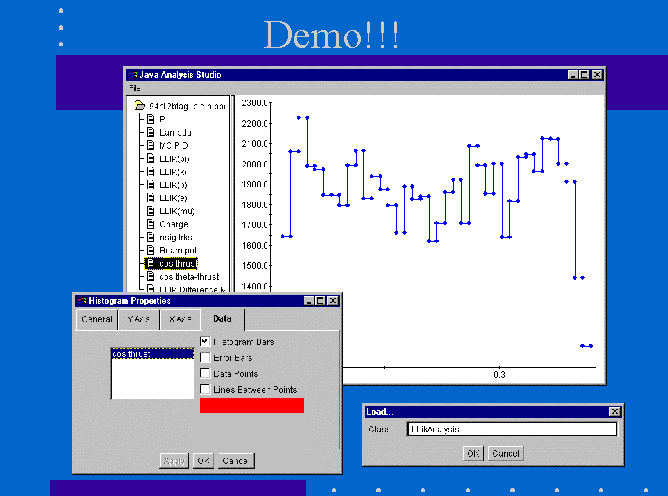
Task: Click the document icon beside LLIK(mu)
Action: (x=151, y=211)
